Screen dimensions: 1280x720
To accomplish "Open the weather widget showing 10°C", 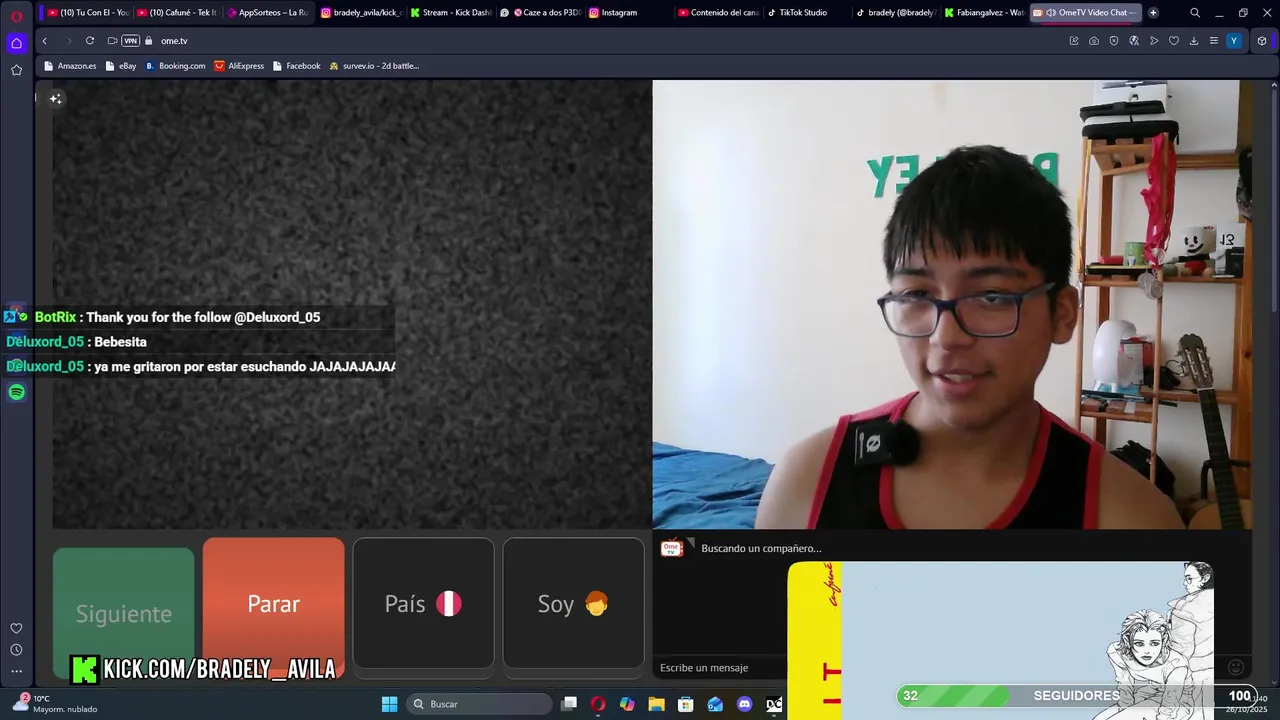I will (x=55, y=704).
